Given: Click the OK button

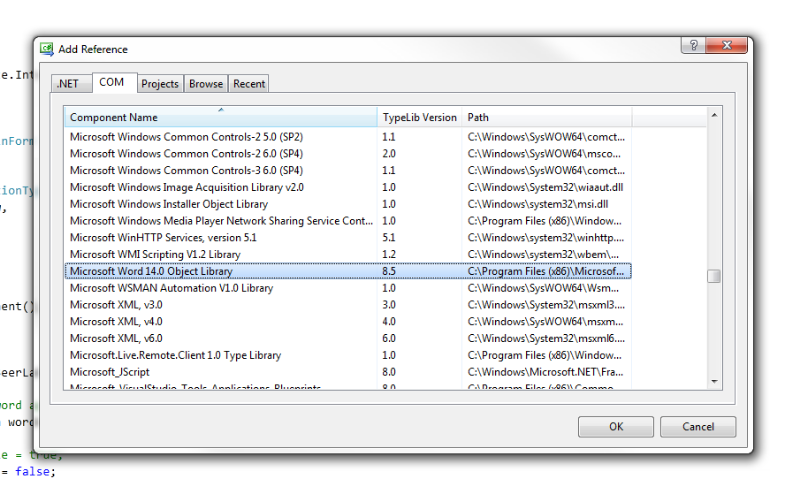Looking at the screenshot, I should tap(615, 427).
